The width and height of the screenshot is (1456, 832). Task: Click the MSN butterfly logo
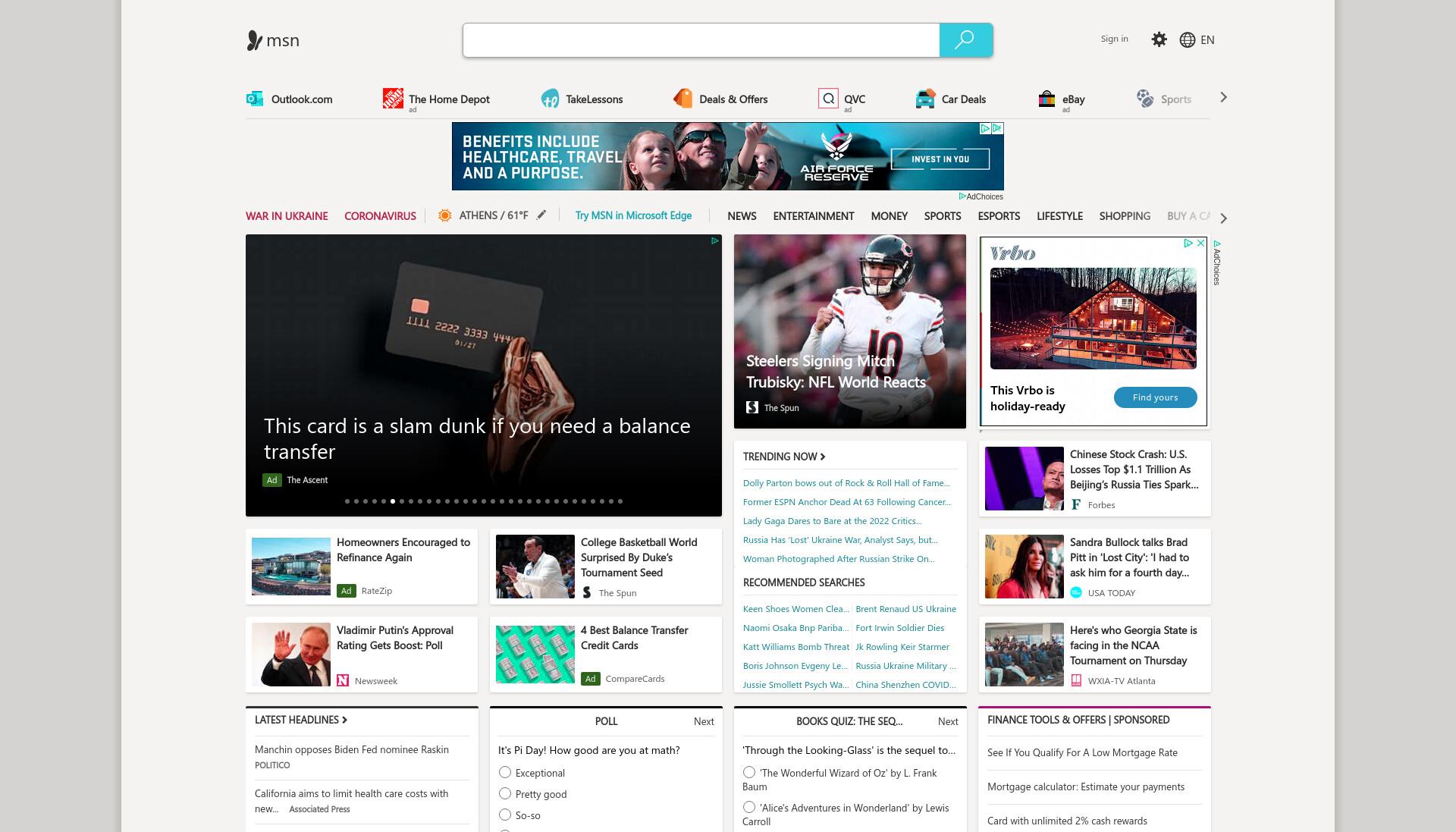[x=254, y=40]
